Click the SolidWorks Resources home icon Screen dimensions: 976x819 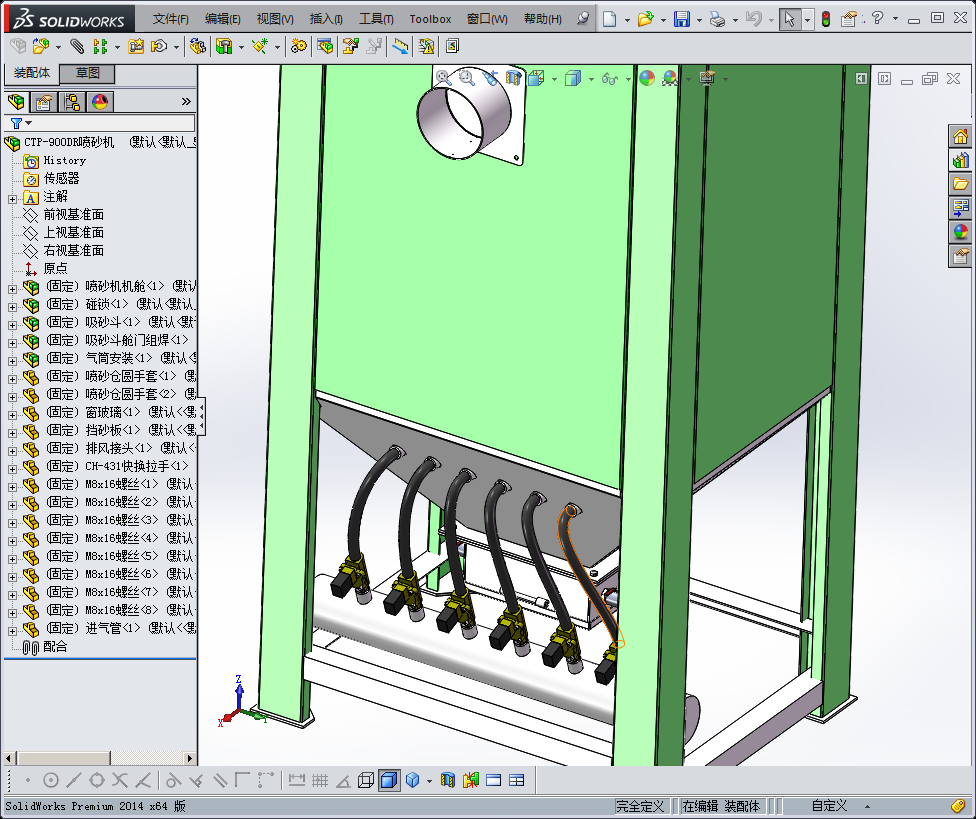[960, 136]
